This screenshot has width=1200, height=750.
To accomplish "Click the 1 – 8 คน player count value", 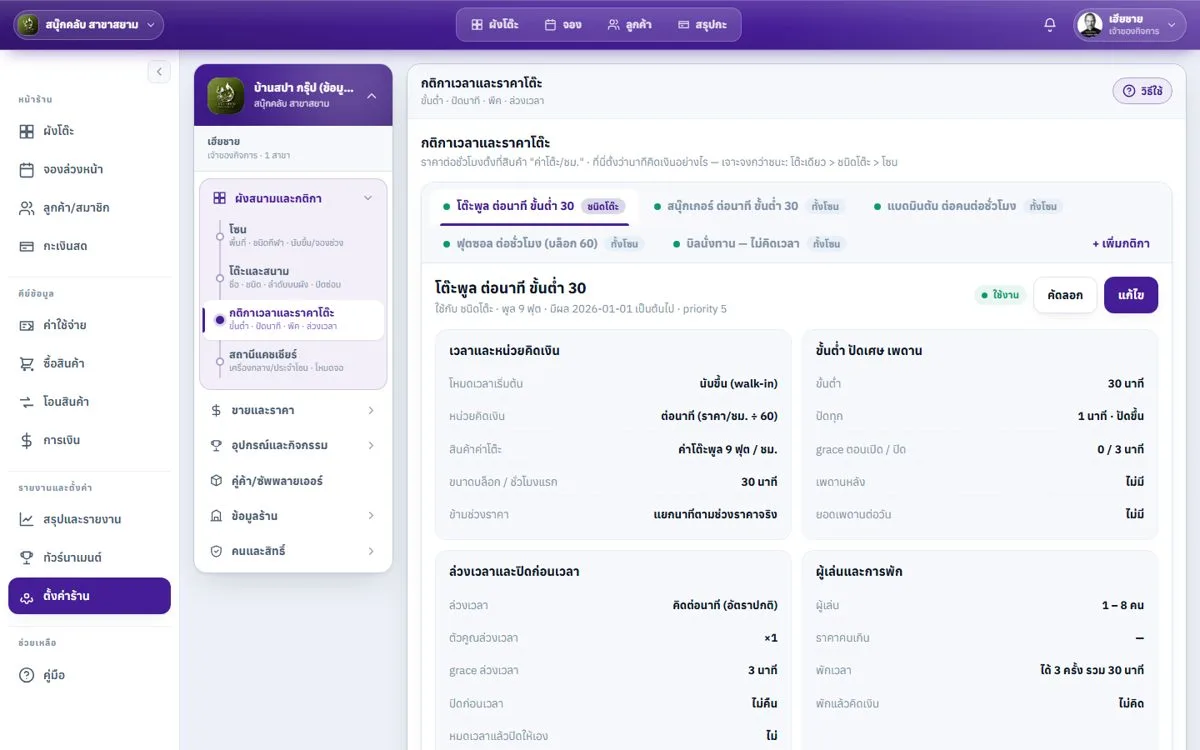I will click(1123, 605).
